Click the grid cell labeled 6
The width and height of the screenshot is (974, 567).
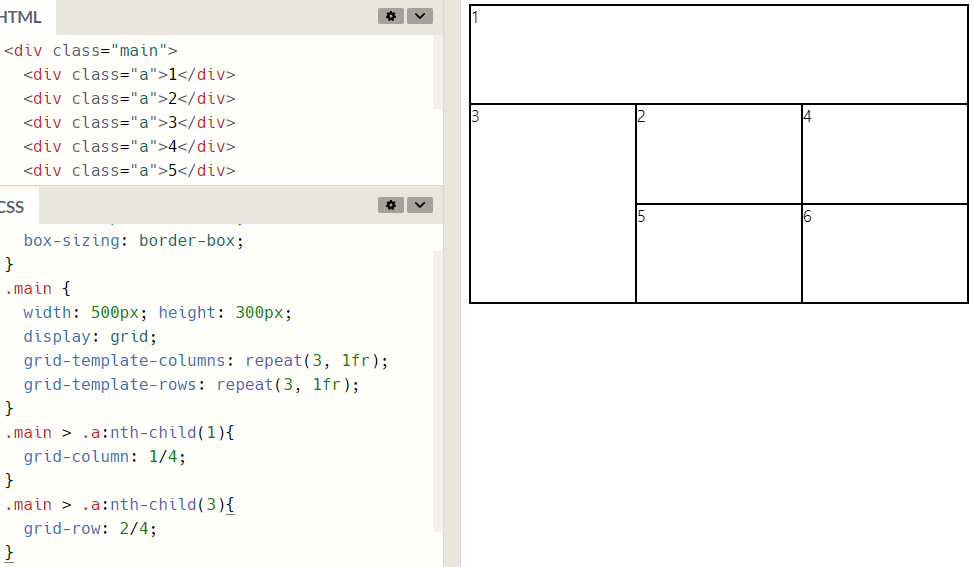tap(885, 253)
